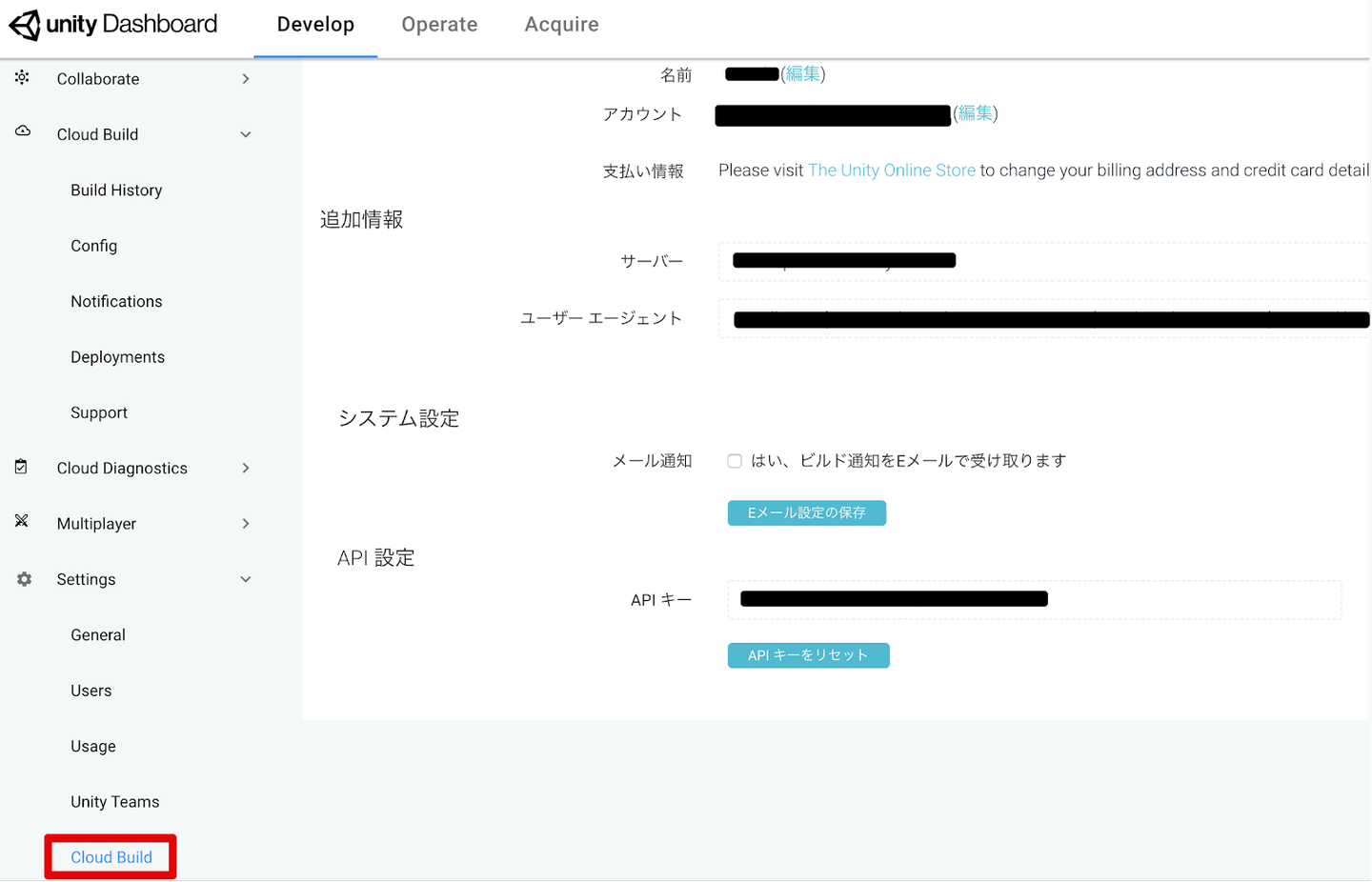The height and width of the screenshot is (882, 1372).
Task: Collapse the Settings section chevron
Action: click(x=246, y=580)
